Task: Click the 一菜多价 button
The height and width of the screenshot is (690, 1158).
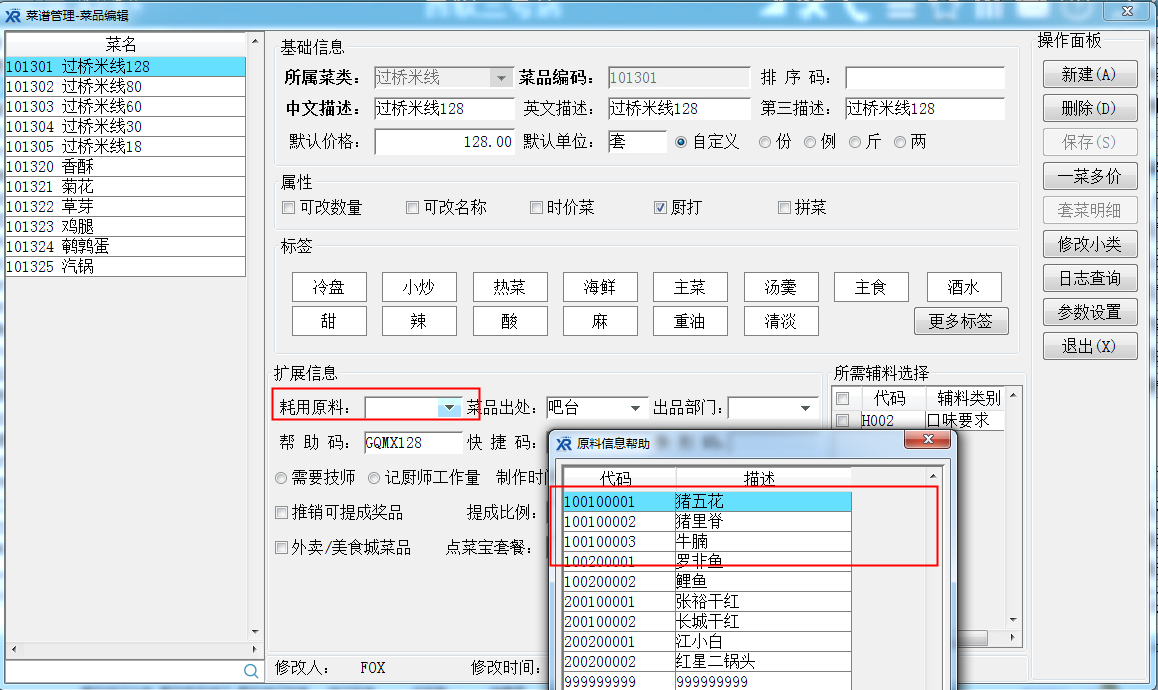Action: (1089, 177)
